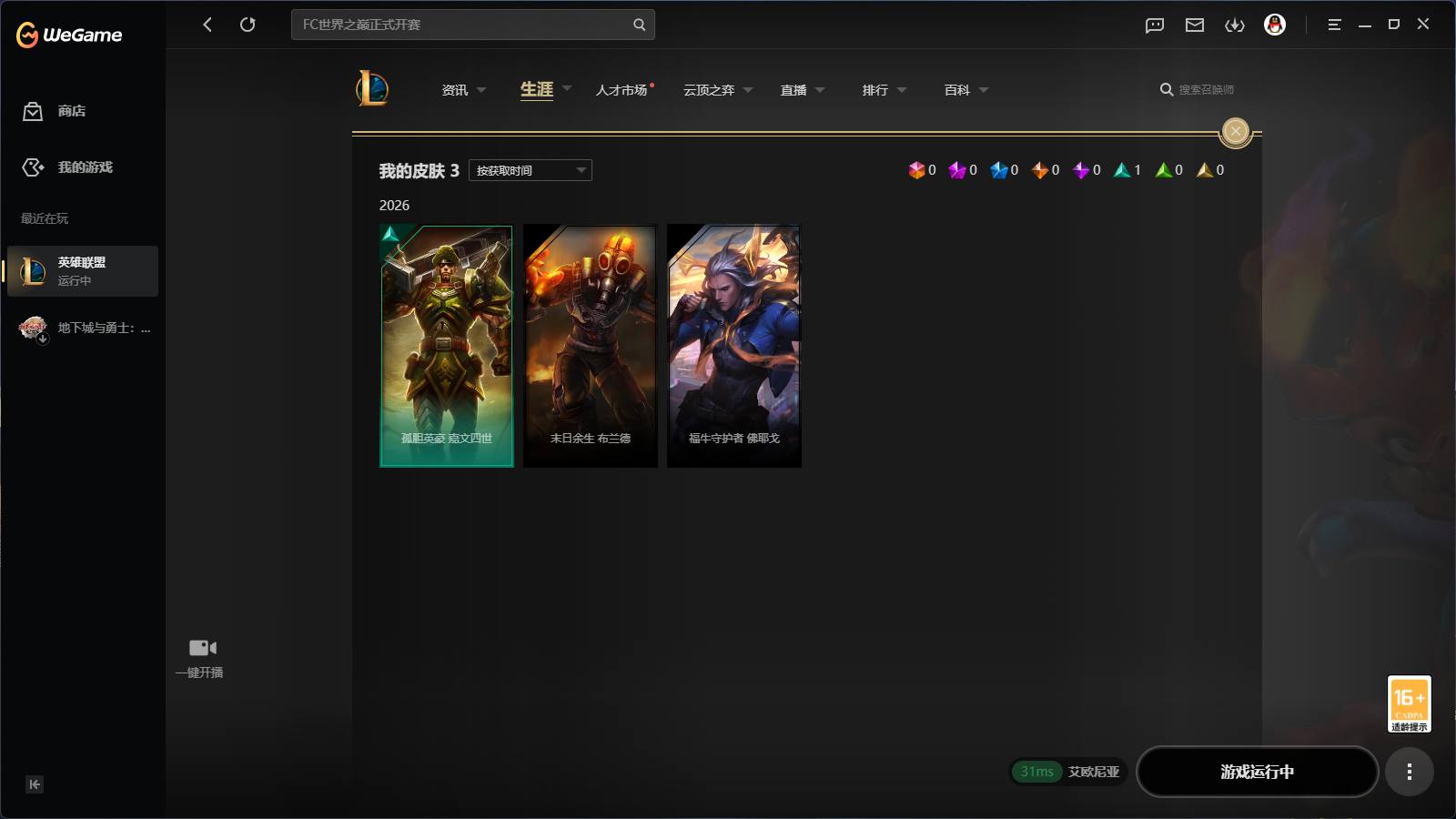
Task: Start 一键开播 one-click streaming
Action: point(201,658)
